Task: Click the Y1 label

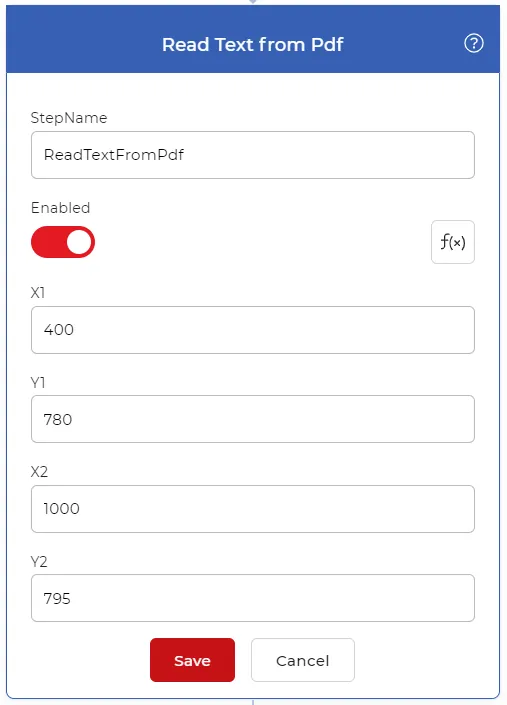Action: coord(38,383)
